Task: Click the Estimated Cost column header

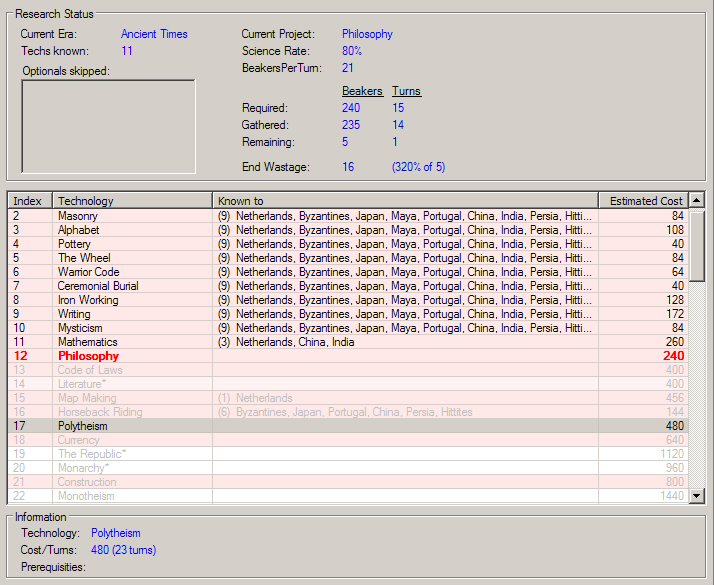Action: (x=643, y=200)
